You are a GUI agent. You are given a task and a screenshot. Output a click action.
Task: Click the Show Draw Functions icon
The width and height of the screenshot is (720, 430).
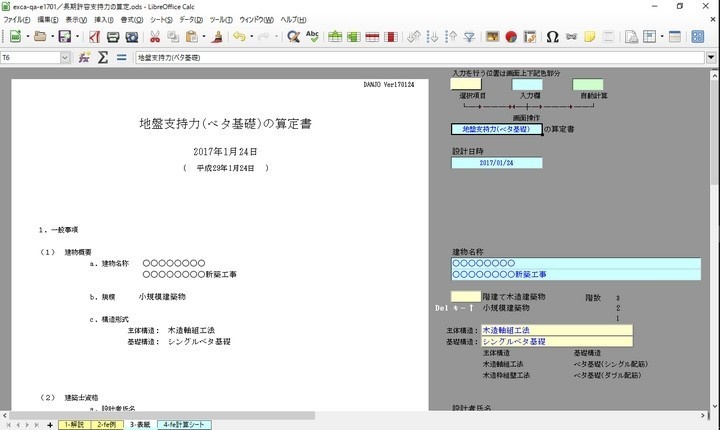[698, 37]
